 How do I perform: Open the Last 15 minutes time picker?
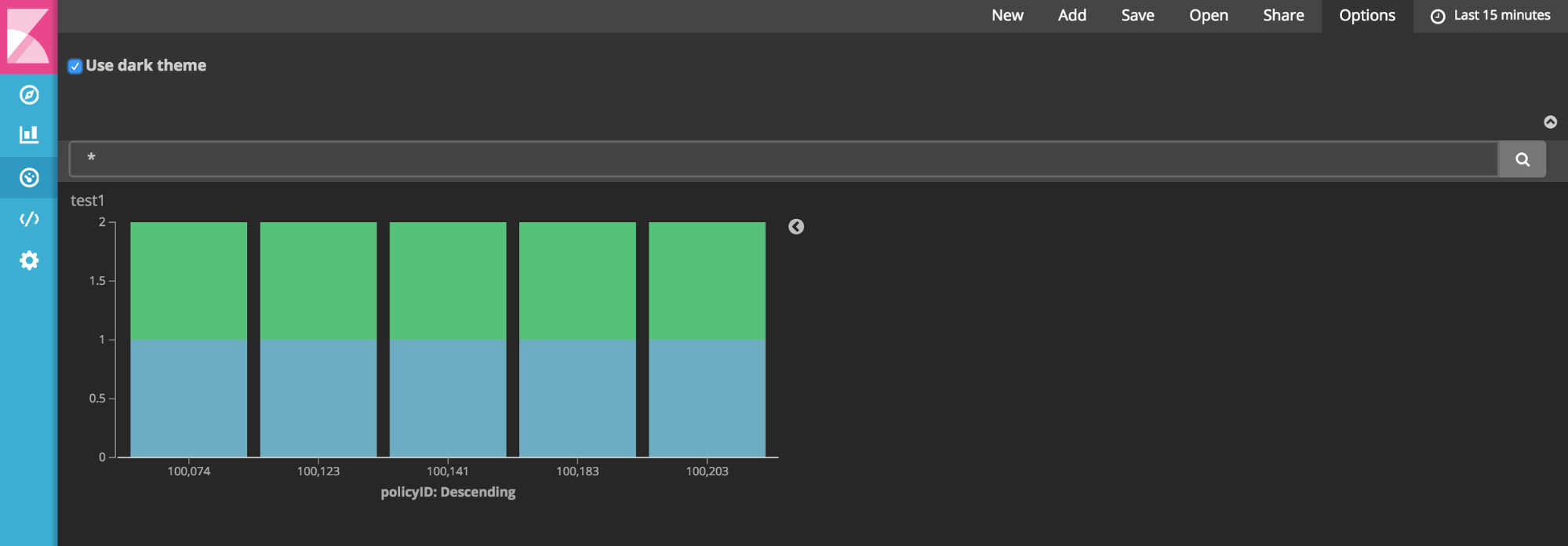(x=1490, y=16)
